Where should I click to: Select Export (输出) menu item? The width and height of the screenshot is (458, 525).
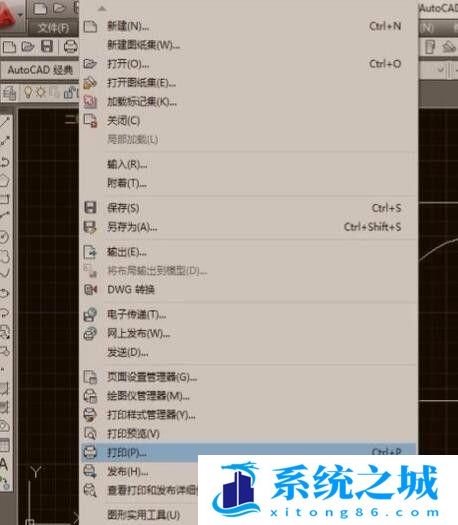[x=248, y=252]
